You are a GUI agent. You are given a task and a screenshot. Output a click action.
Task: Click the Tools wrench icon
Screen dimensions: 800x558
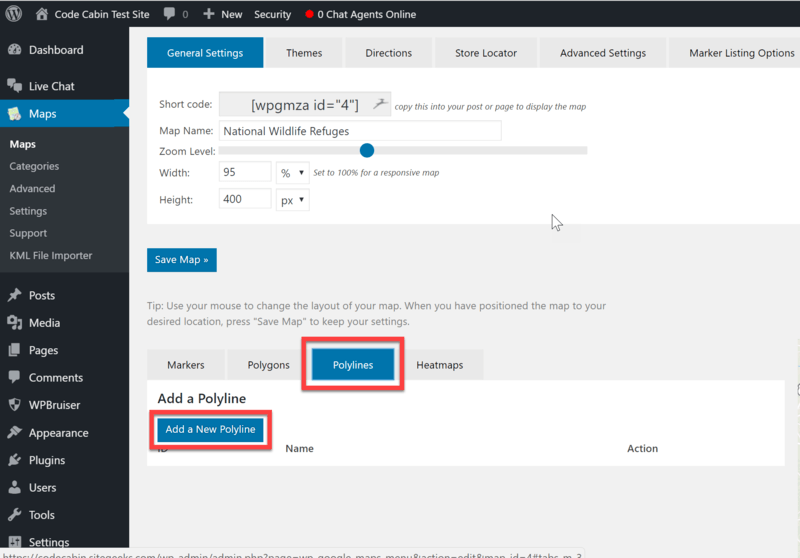point(15,514)
